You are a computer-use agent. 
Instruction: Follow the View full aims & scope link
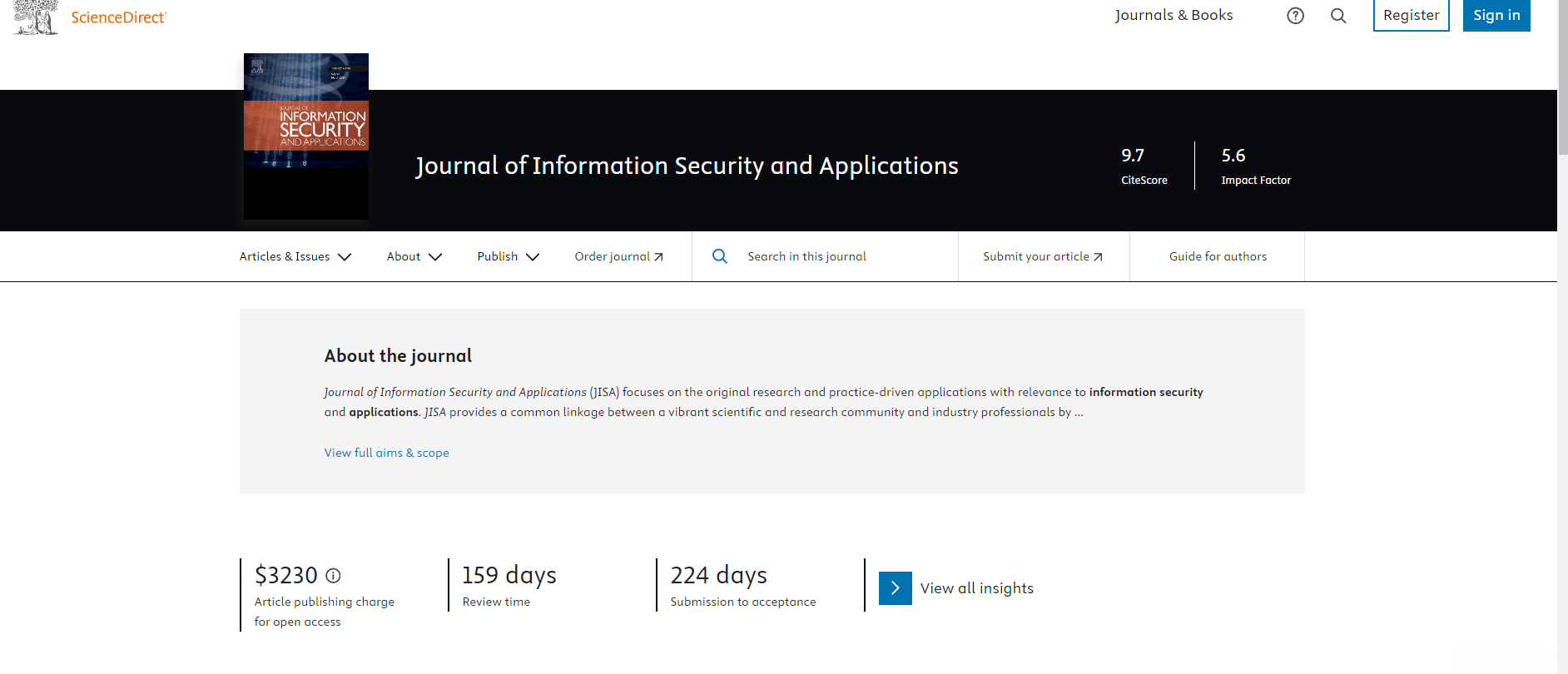click(x=386, y=453)
